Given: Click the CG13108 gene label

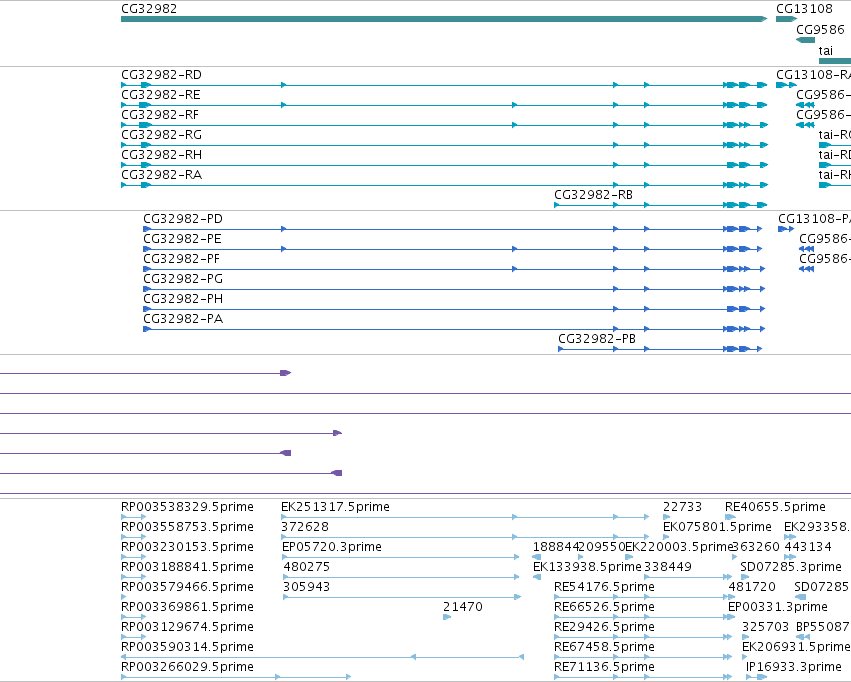Looking at the screenshot, I should pyautogui.click(x=804, y=9).
